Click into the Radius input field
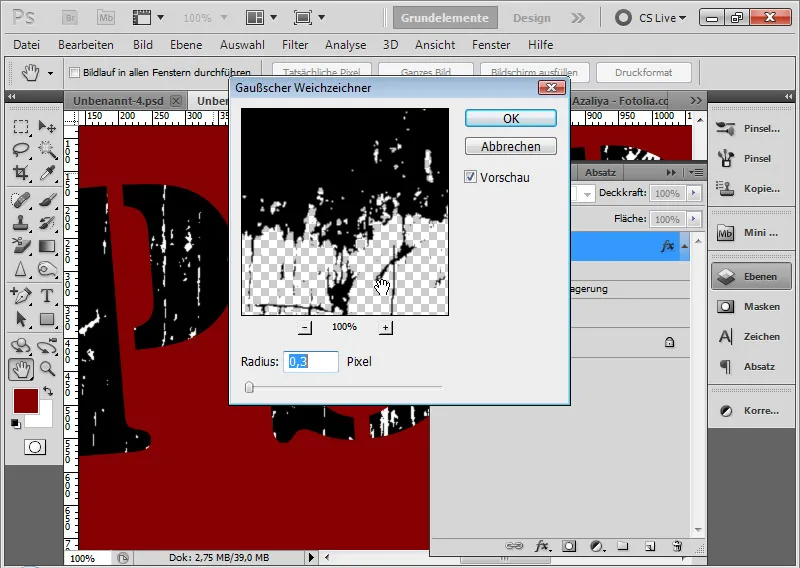This screenshot has width=800, height=568. (311, 362)
